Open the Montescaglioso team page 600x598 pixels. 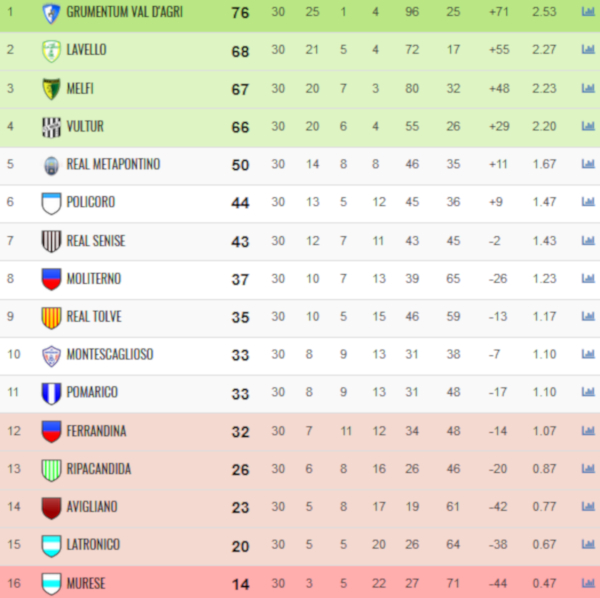coord(110,354)
